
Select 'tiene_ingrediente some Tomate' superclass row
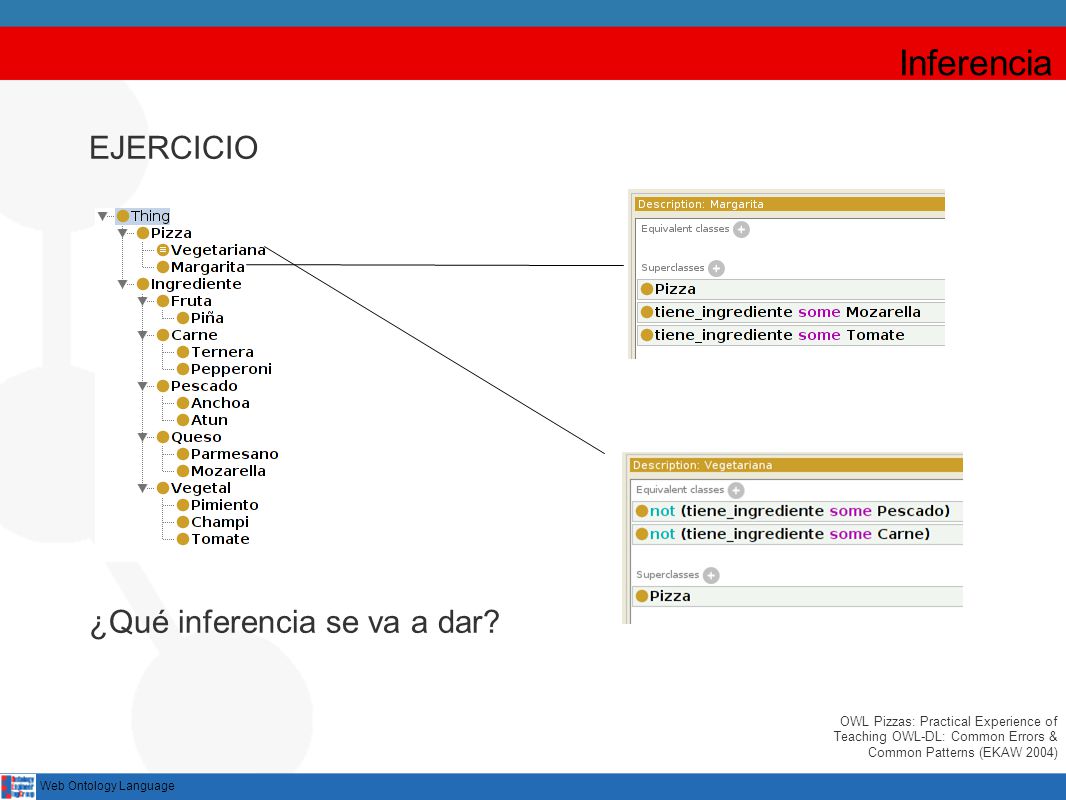tap(791, 335)
